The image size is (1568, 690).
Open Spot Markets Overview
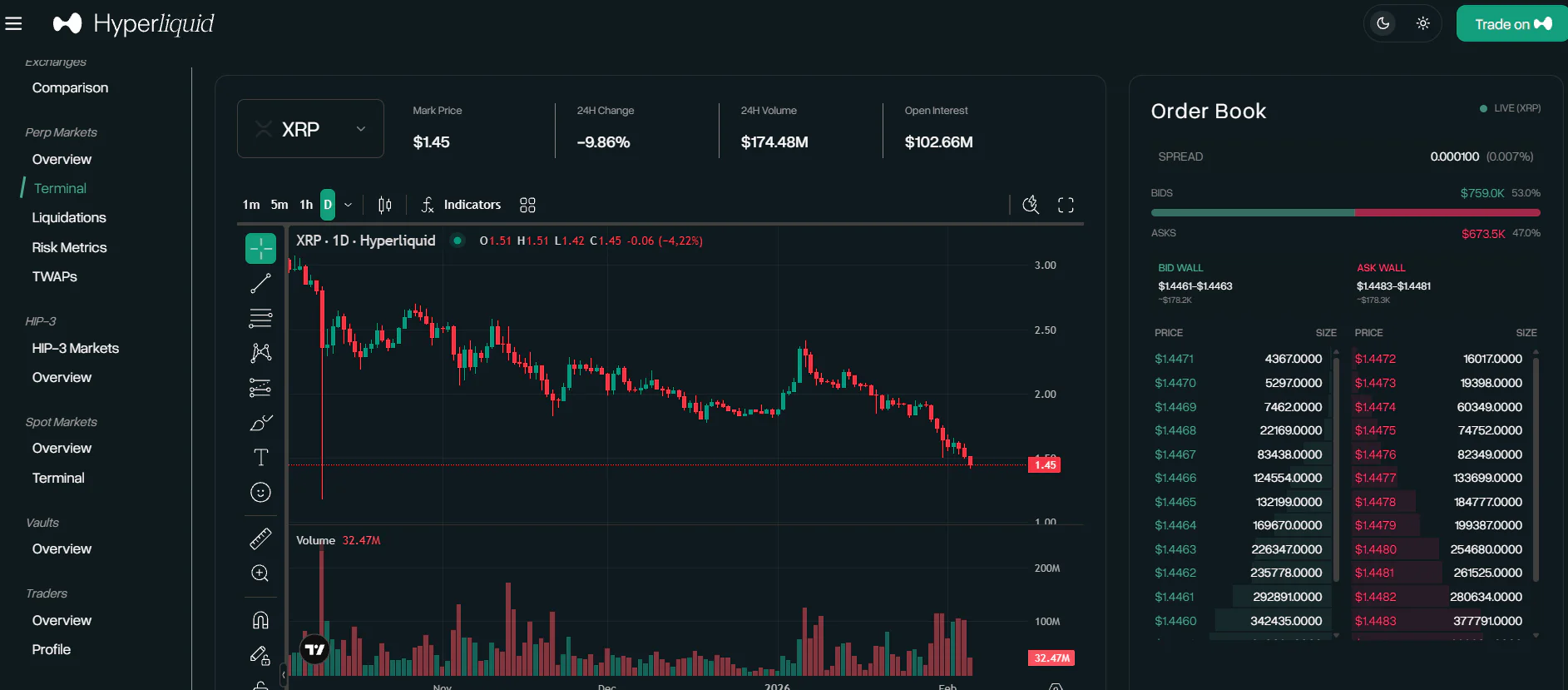[62, 448]
